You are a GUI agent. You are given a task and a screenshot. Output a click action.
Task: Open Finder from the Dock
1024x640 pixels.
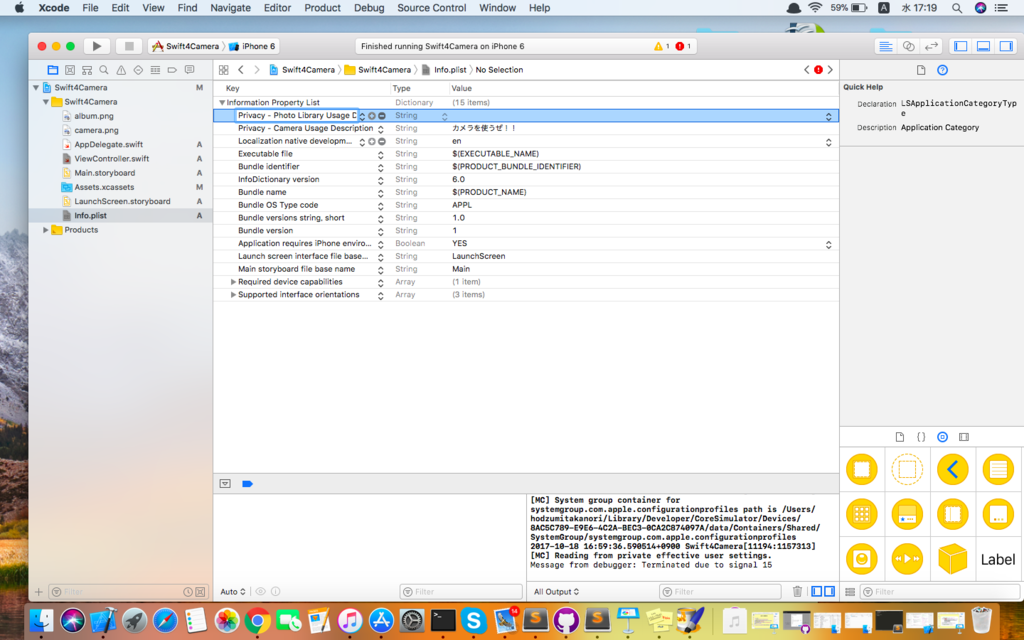click(41, 620)
